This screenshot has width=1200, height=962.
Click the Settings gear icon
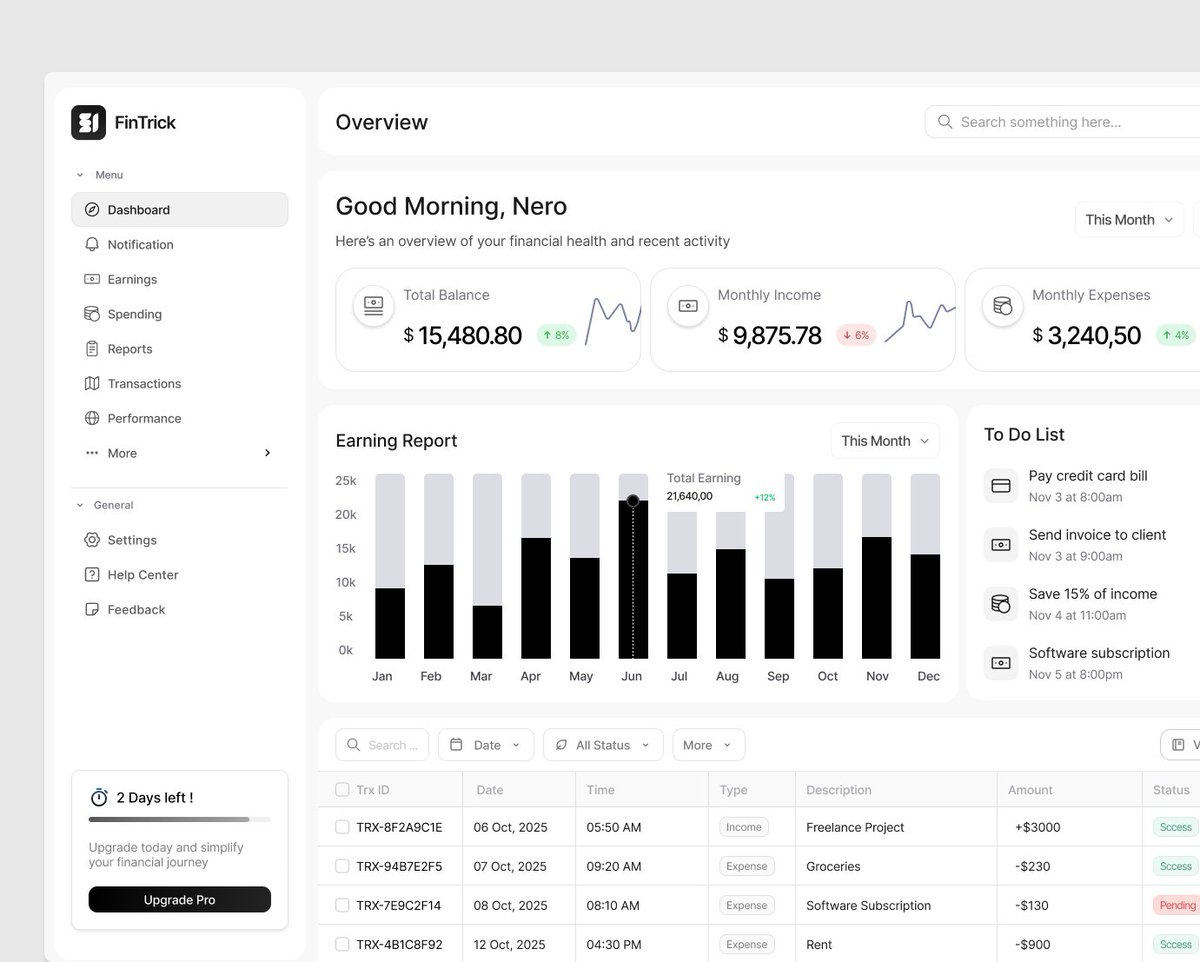92,540
